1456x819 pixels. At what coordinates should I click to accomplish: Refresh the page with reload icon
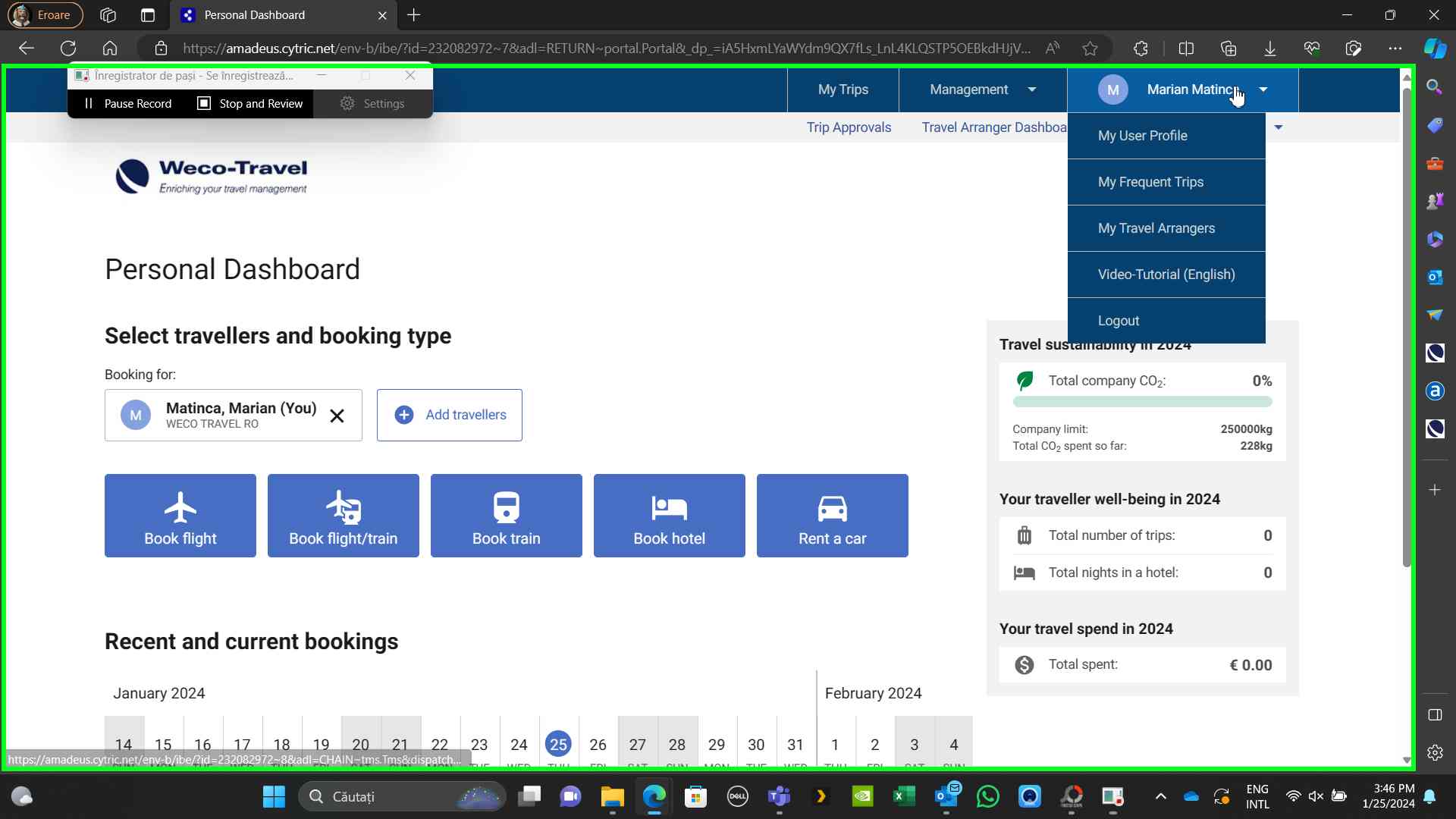[x=68, y=49]
